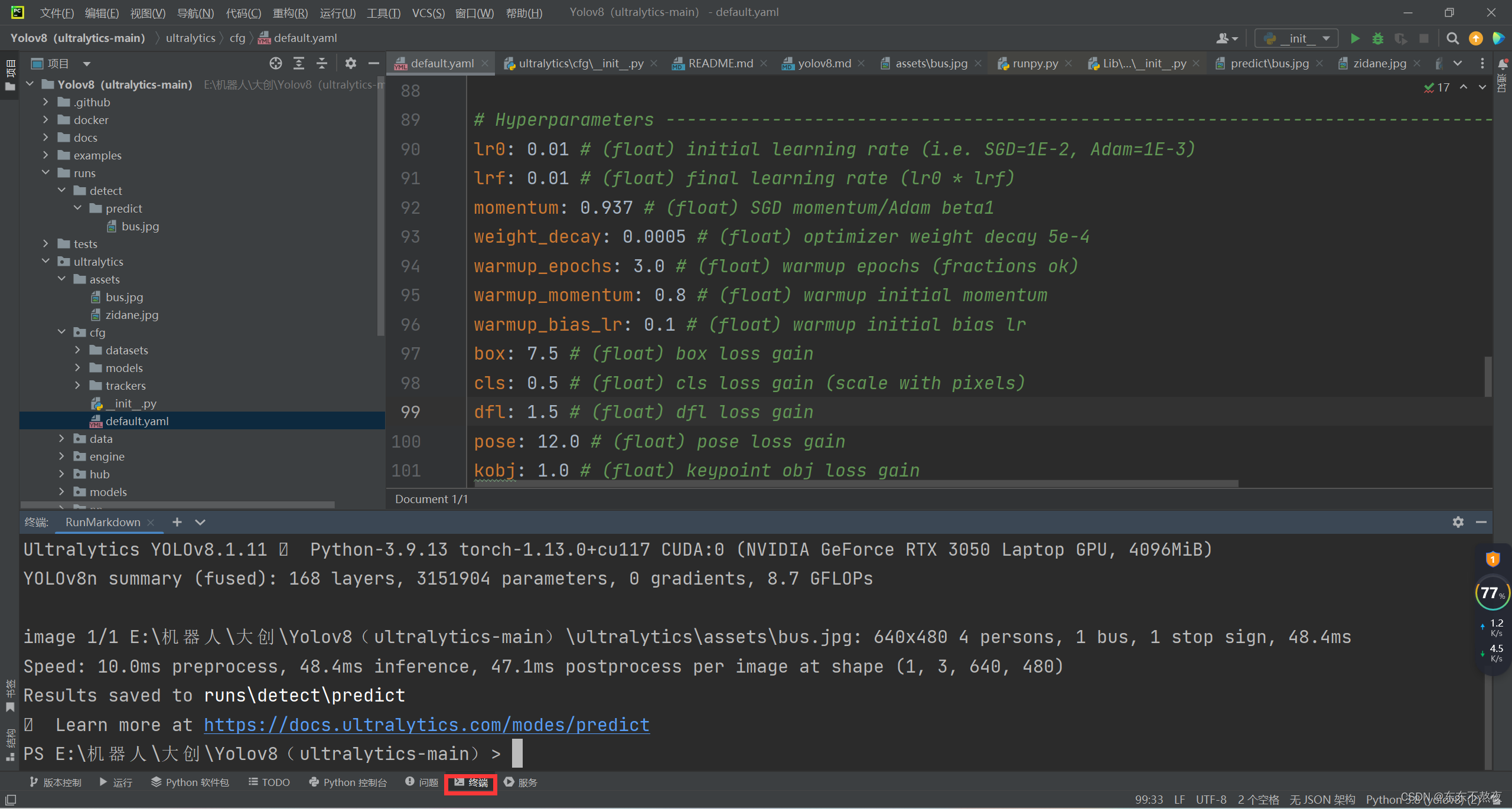1512x809 pixels.
Task: Click ultralytics in the breadcrumb path
Action: coord(190,38)
